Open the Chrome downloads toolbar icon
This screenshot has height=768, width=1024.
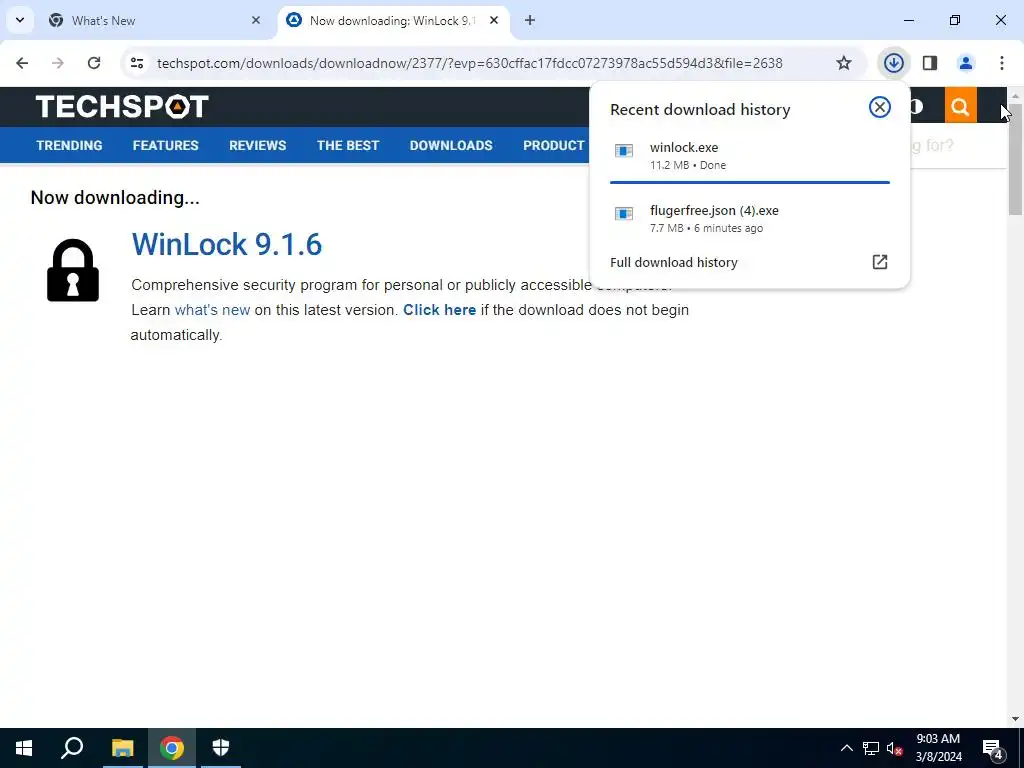coord(893,63)
